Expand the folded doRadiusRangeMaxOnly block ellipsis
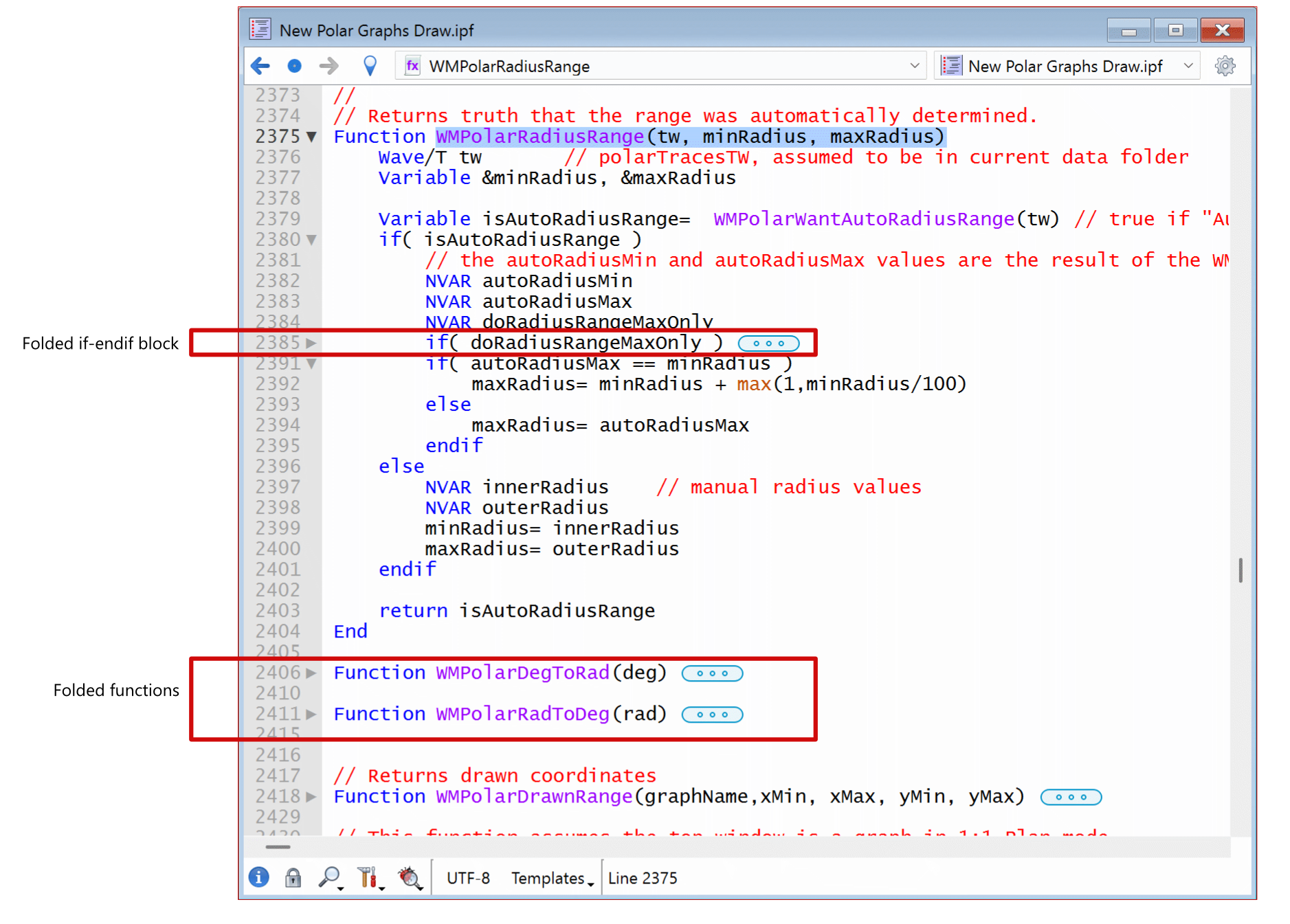The image size is (1290, 924). 768,343
